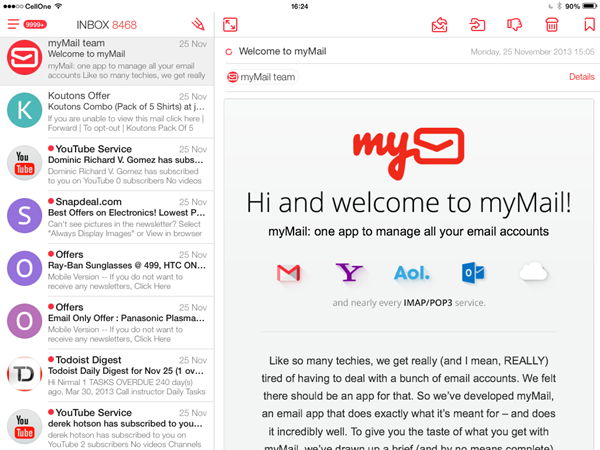600x450 pixels.
Task: Click date Monday, 25 November 2013
Action: pos(532,52)
